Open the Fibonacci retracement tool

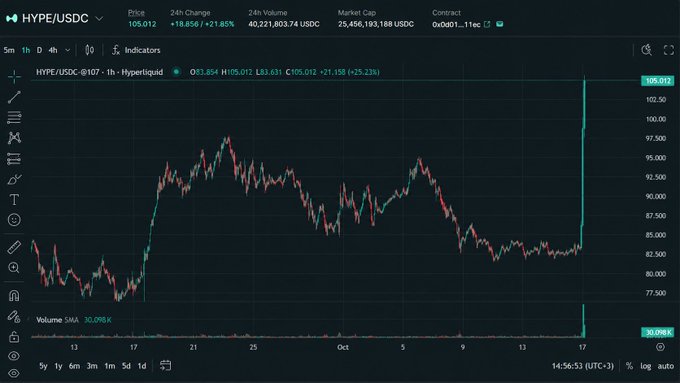[x=14, y=117]
